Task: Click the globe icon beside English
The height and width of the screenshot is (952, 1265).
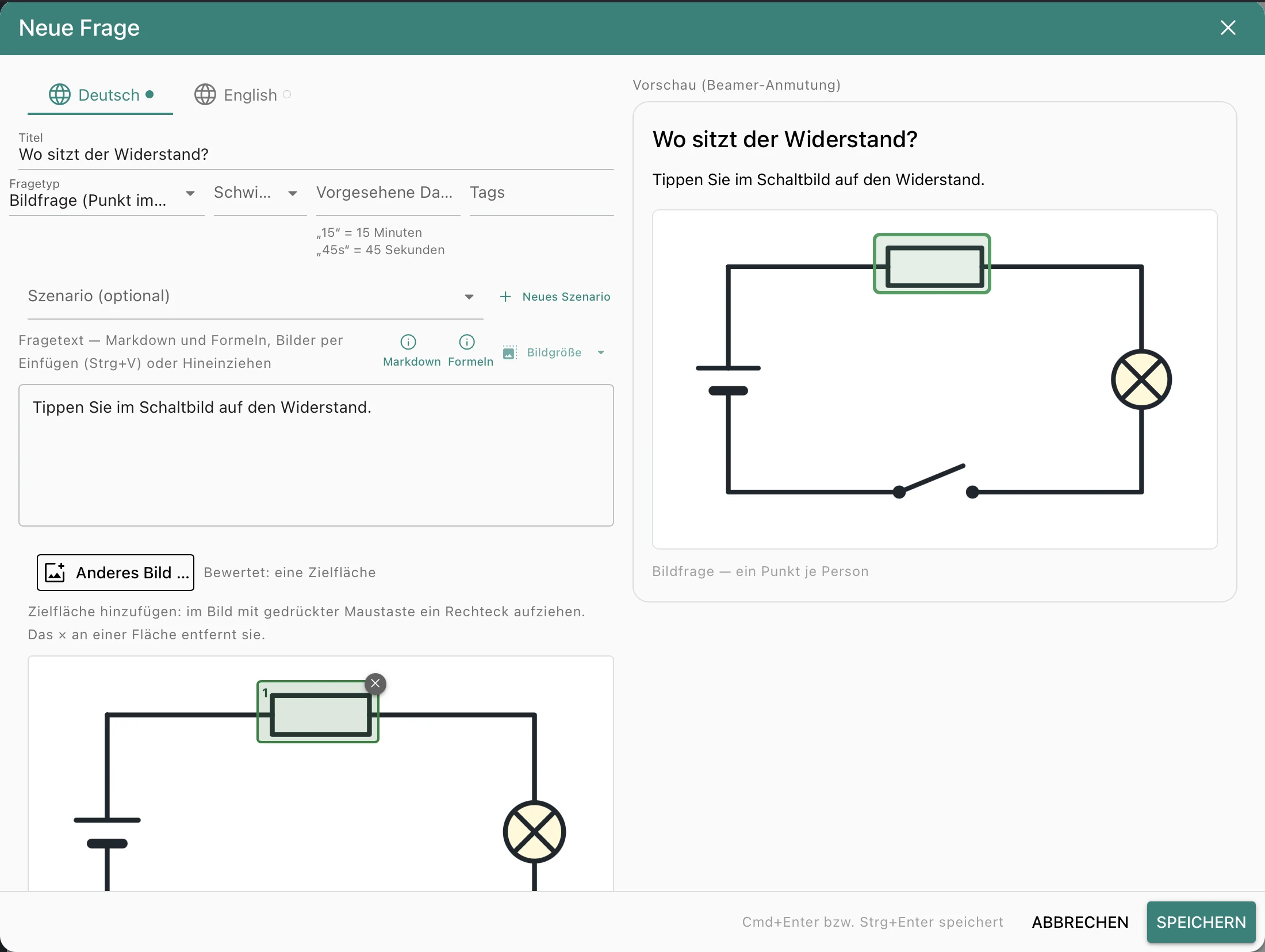Action: pyautogui.click(x=205, y=95)
